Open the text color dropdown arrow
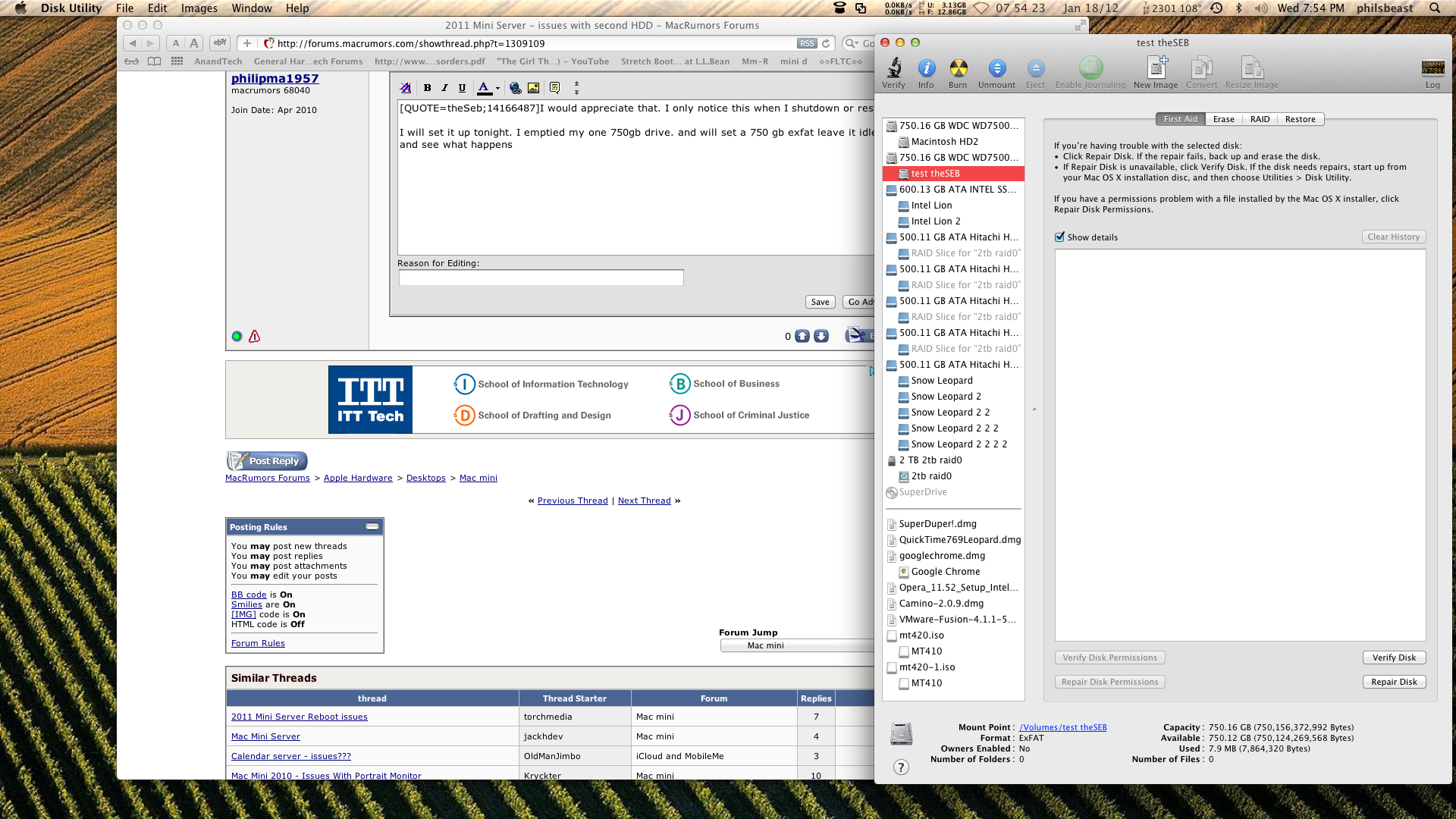 497,89
